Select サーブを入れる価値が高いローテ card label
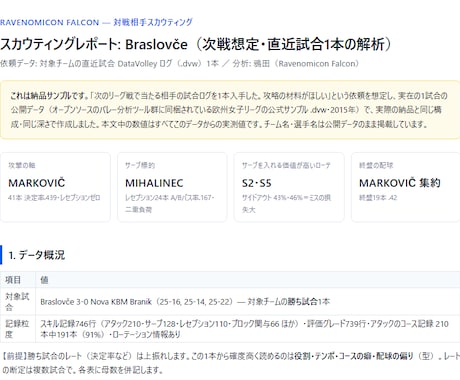Image resolution: width=460 pixels, height=380 pixels. (286, 165)
